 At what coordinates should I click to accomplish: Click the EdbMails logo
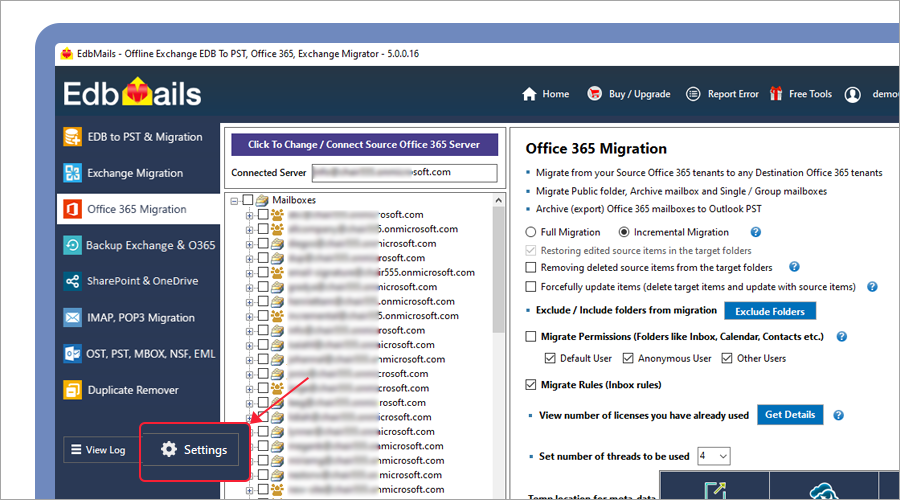(132, 93)
